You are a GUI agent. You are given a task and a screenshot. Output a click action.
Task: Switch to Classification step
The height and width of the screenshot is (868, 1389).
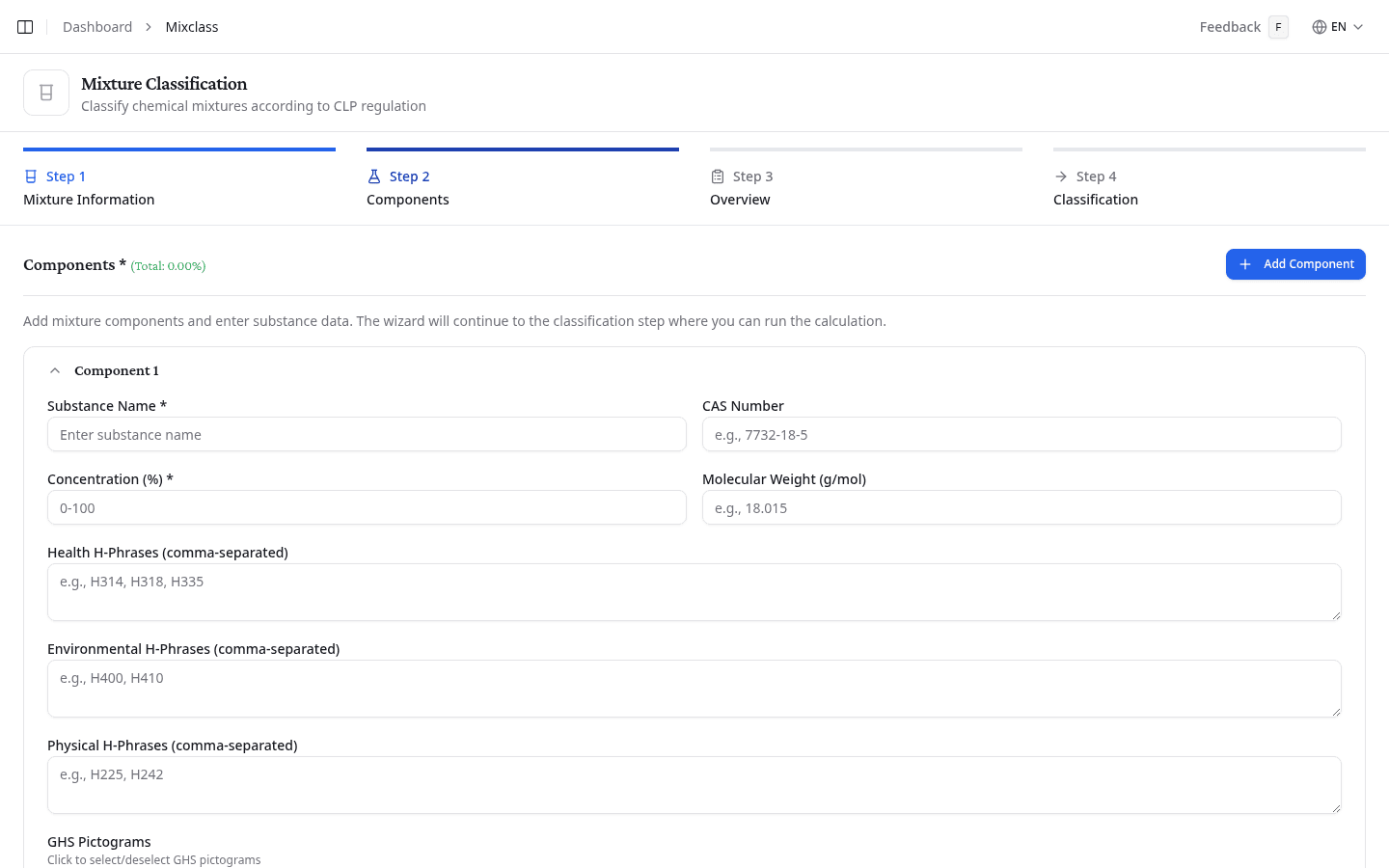[x=1095, y=200]
